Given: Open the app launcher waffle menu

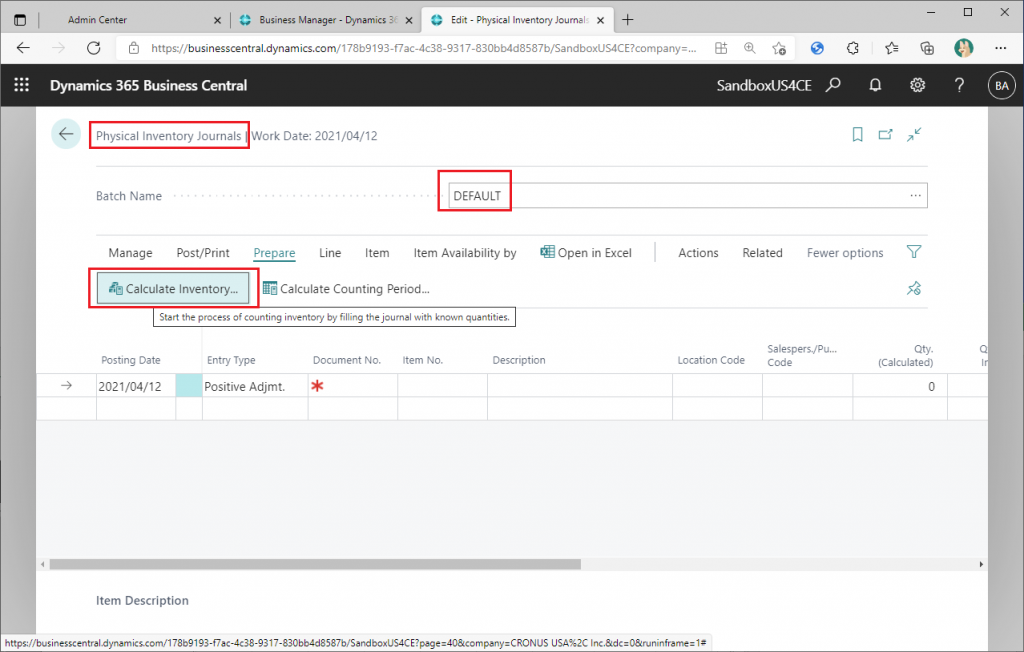Looking at the screenshot, I should pos(22,85).
